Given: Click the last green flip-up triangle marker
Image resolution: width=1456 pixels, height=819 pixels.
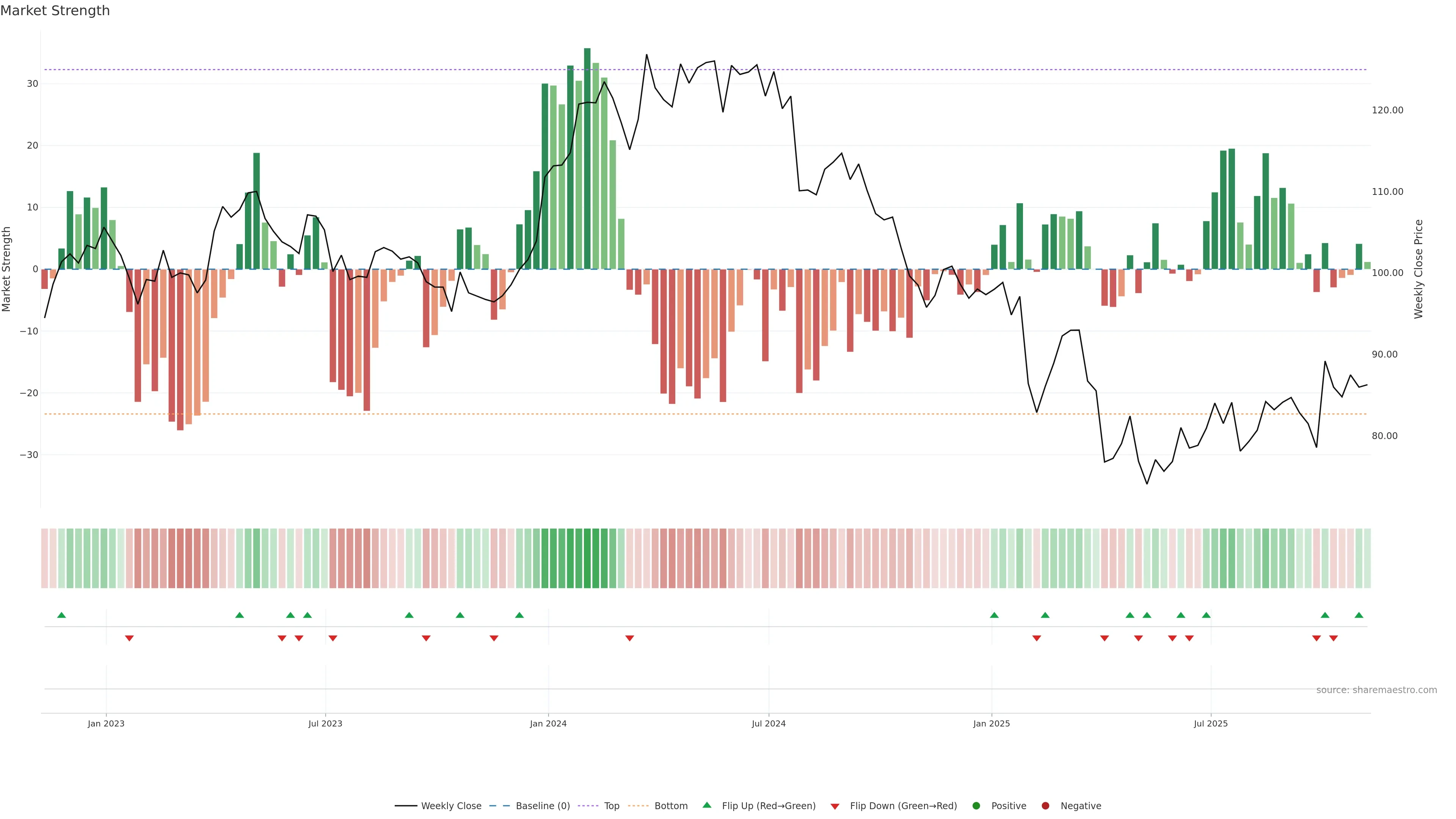Looking at the screenshot, I should click(1359, 615).
